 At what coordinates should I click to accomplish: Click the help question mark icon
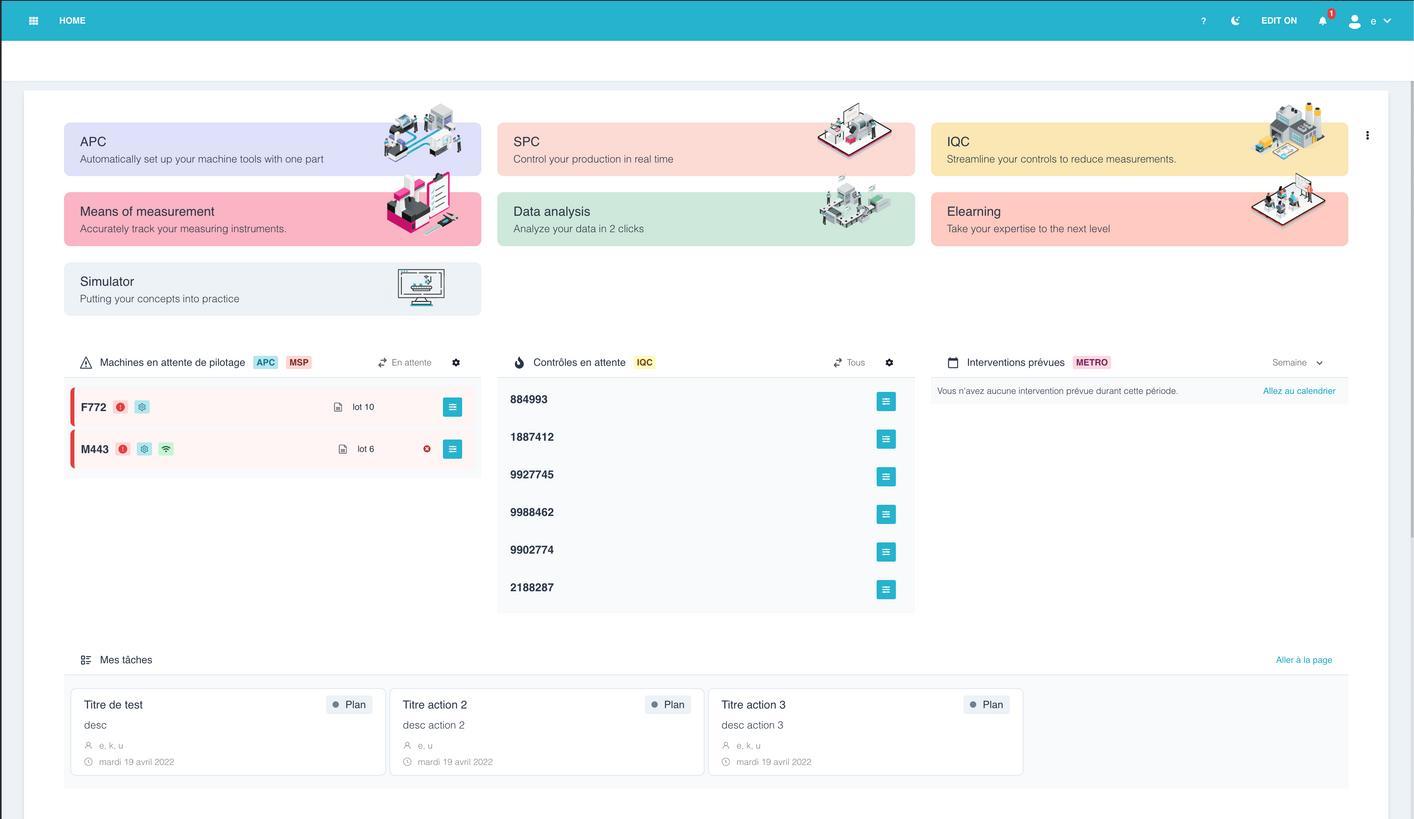[1203, 20]
